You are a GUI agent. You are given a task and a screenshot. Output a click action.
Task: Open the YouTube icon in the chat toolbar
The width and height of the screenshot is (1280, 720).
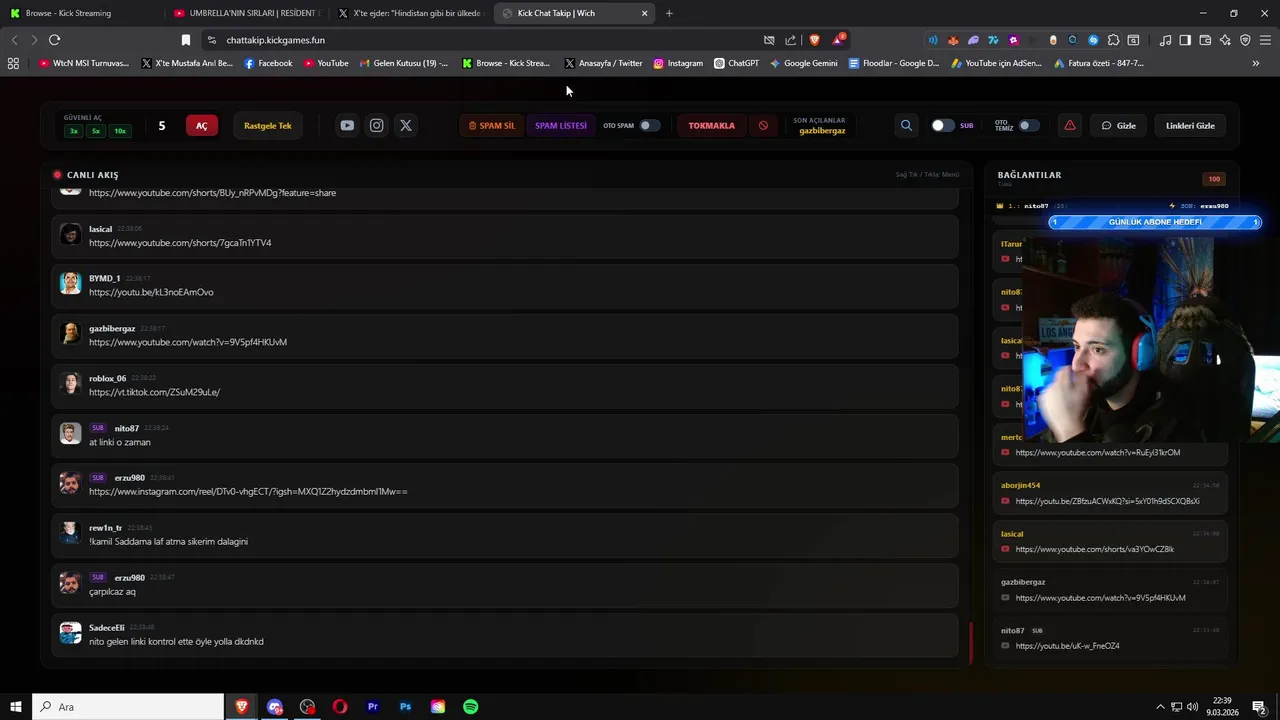point(347,126)
